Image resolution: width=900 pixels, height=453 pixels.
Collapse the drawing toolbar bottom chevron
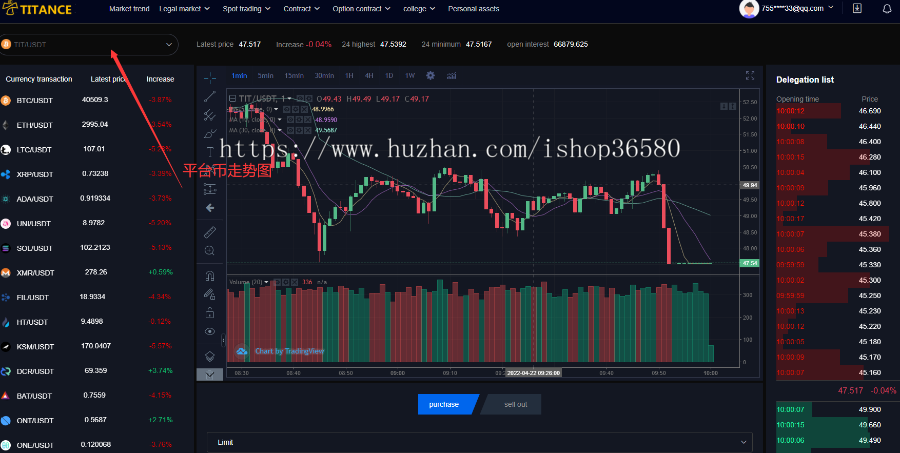(210, 375)
